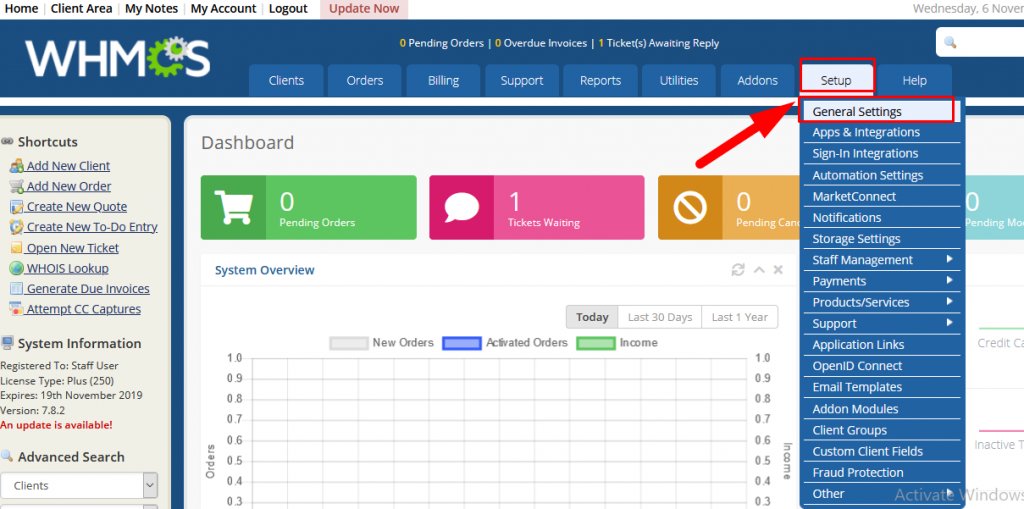
Task: Click the Attempt CC Captures icon
Action: point(16,309)
